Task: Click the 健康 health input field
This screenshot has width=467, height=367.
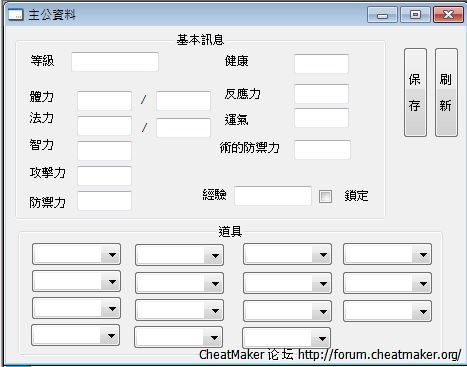Action: pyautogui.click(x=321, y=64)
